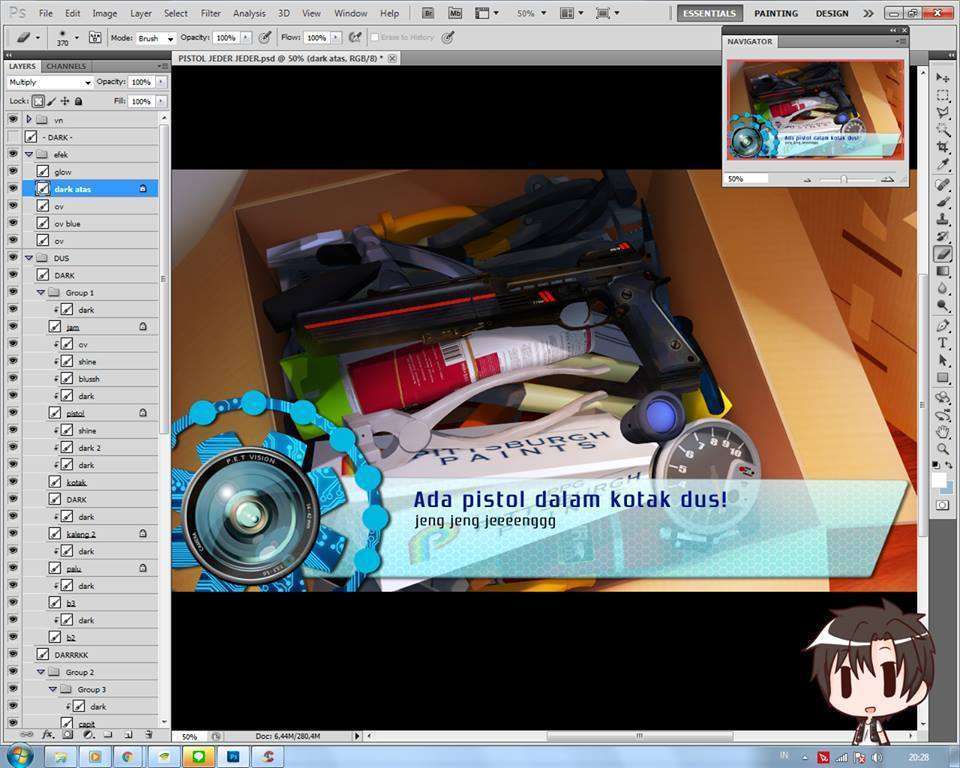Image resolution: width=960 pixels, height=768 pixels.
Task: Switch to the Painting workspace
Action: [x=776, y=13]
